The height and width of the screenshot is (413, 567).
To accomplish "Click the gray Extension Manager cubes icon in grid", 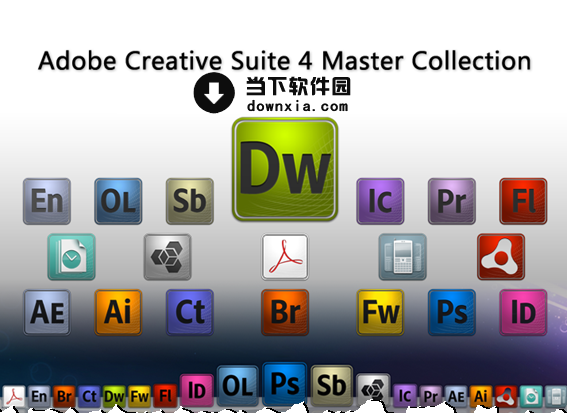I will point(167,257).
